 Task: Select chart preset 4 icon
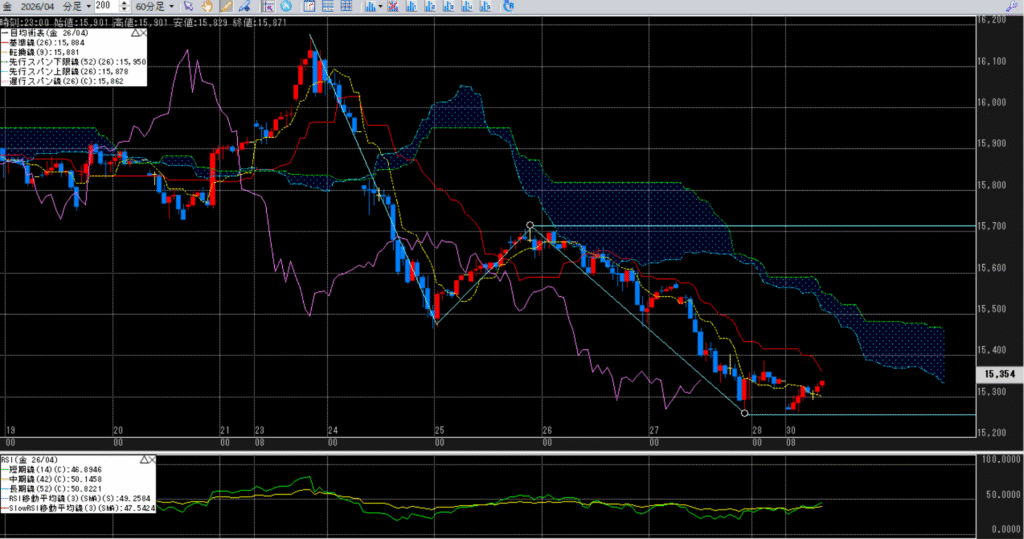pos(468,7)
